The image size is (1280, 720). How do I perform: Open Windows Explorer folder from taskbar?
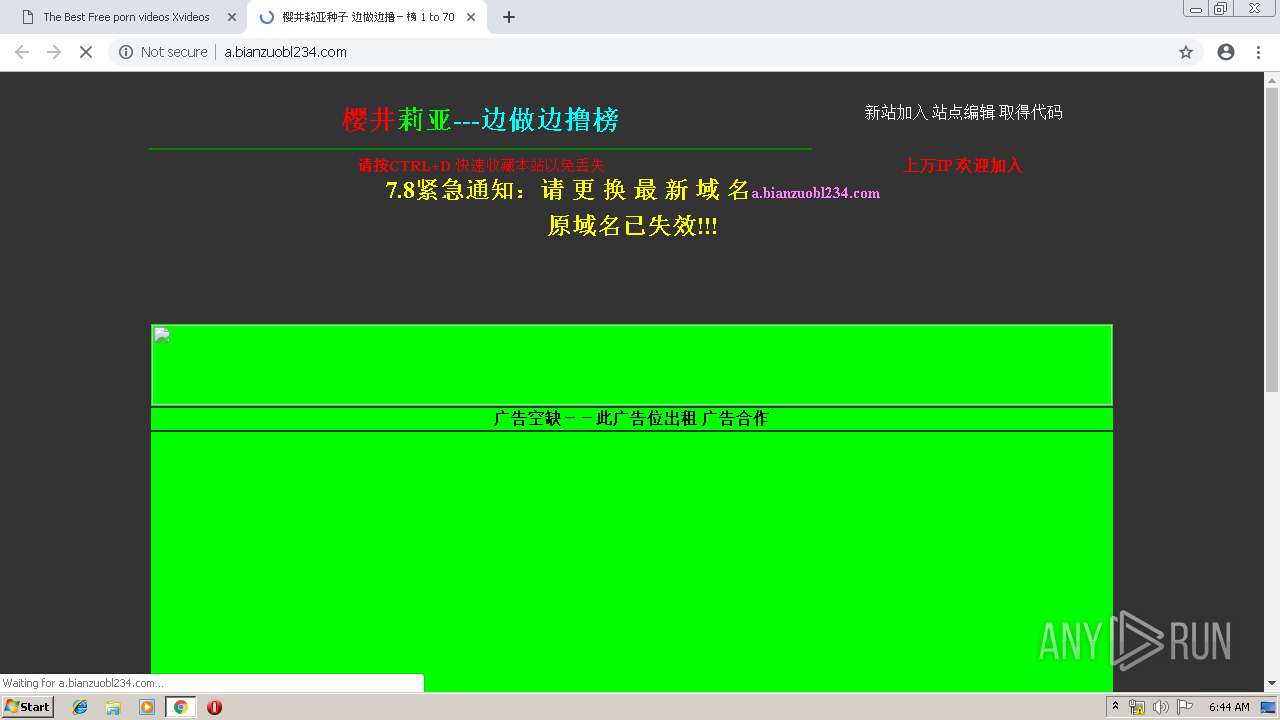[113, 707]
